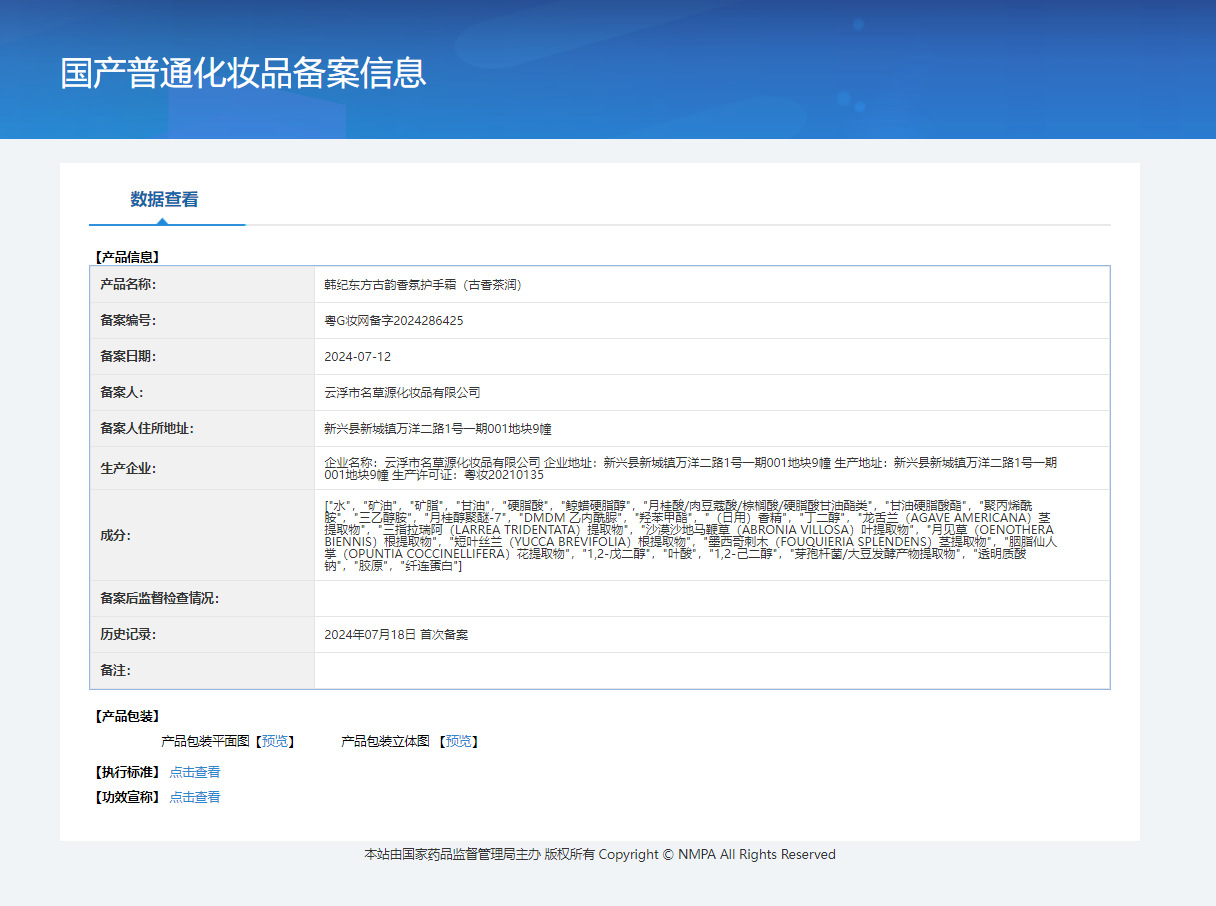Click the empty 备注 value cell

coord(711,671)
